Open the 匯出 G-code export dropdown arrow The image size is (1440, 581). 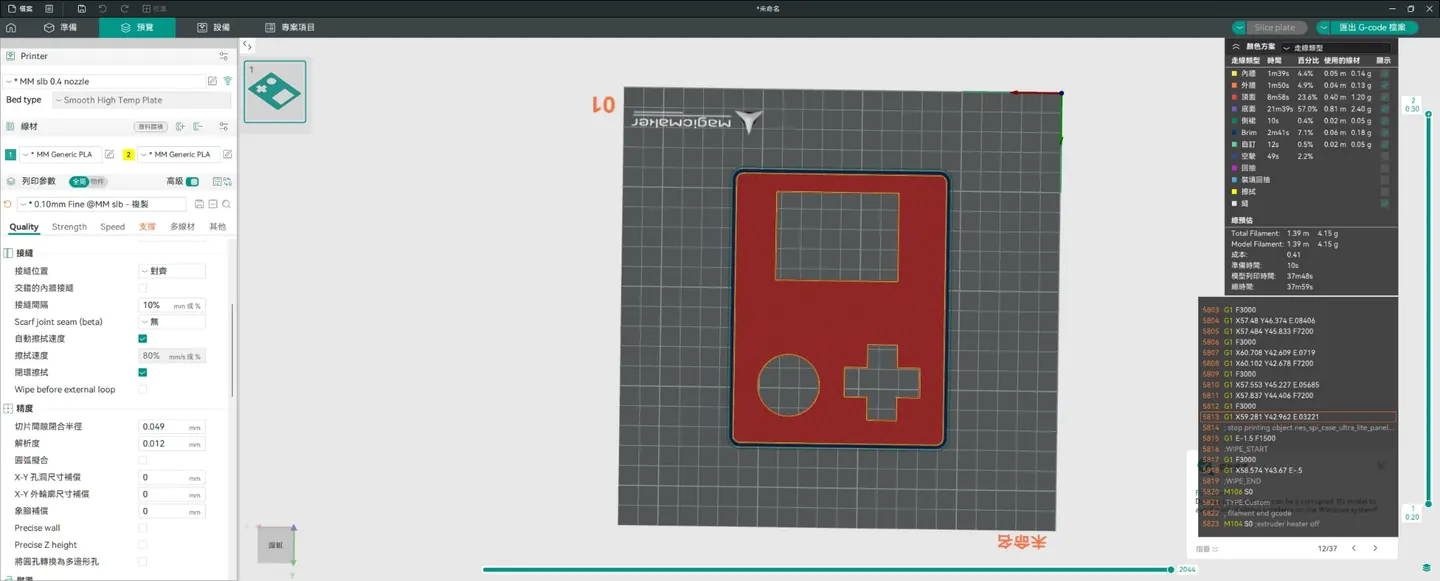pos(1324,28)
